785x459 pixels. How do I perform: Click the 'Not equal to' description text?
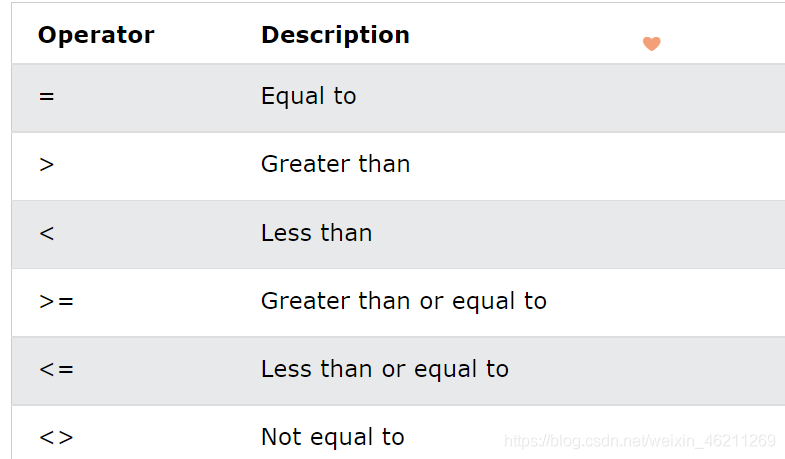coord(332,437)
